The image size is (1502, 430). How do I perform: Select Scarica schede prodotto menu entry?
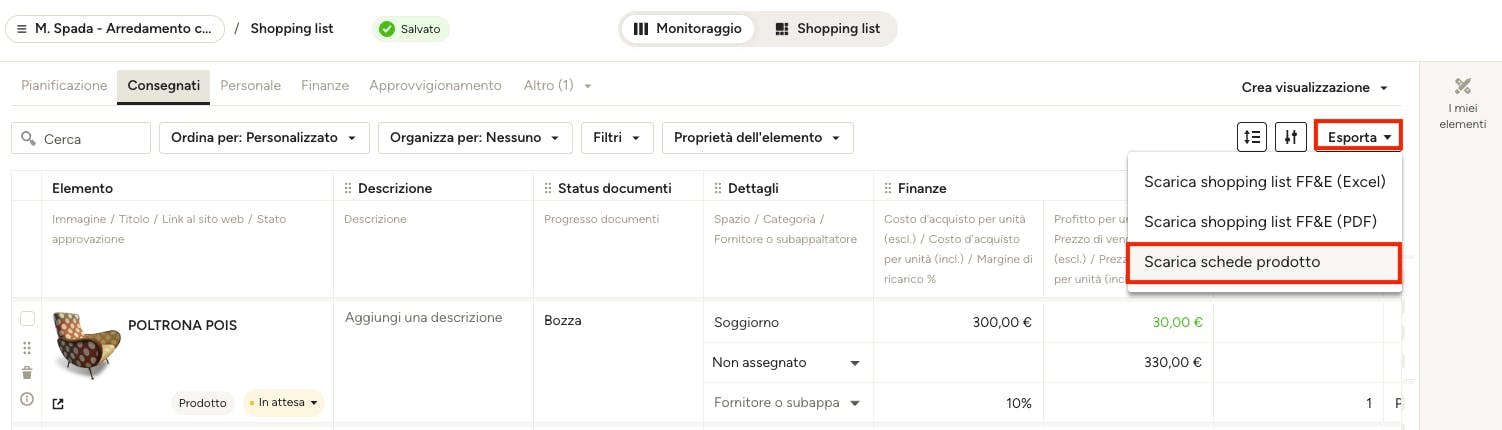point(1264,262)
